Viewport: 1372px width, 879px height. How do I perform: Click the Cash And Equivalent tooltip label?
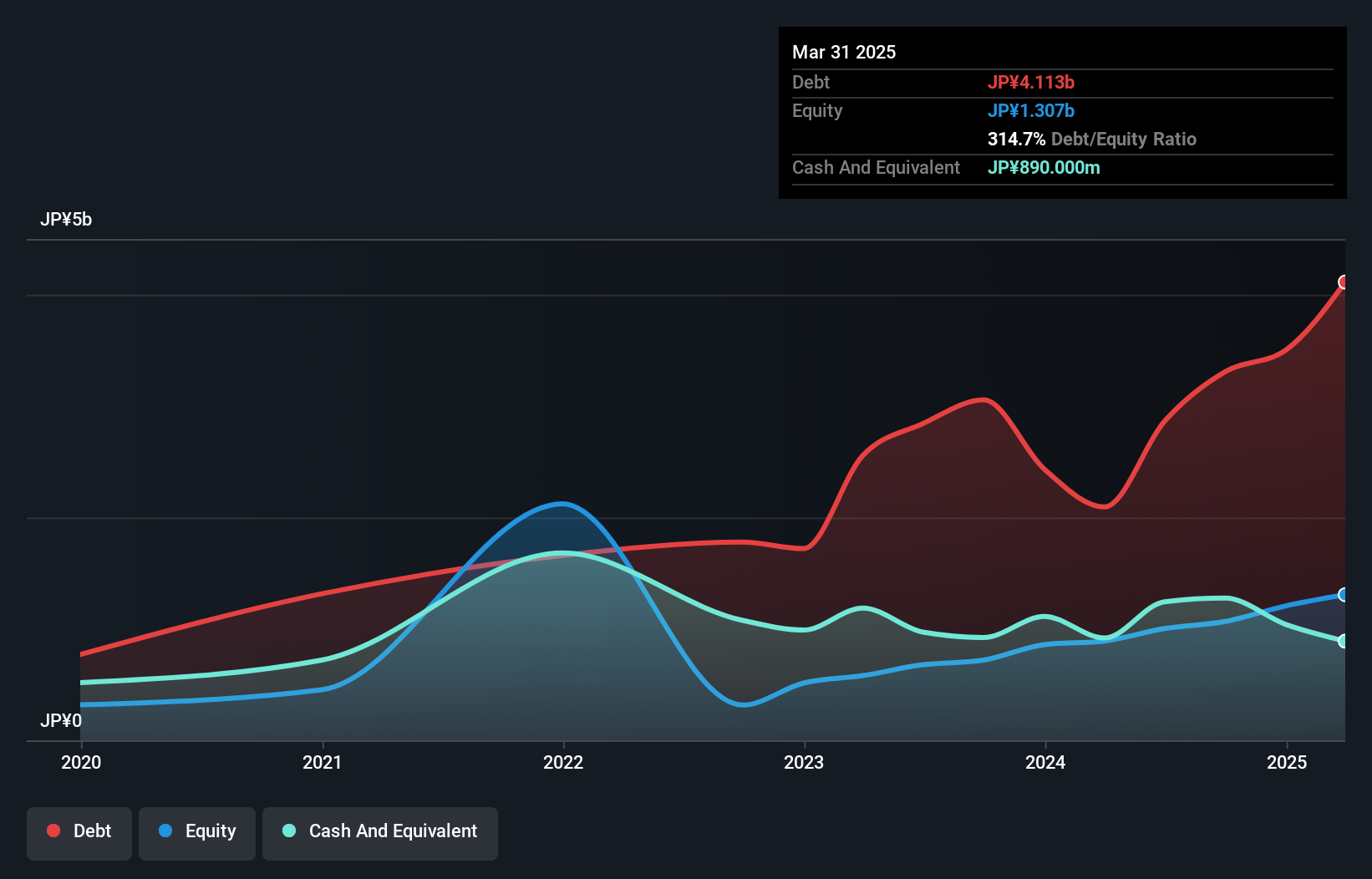(876, 167)
